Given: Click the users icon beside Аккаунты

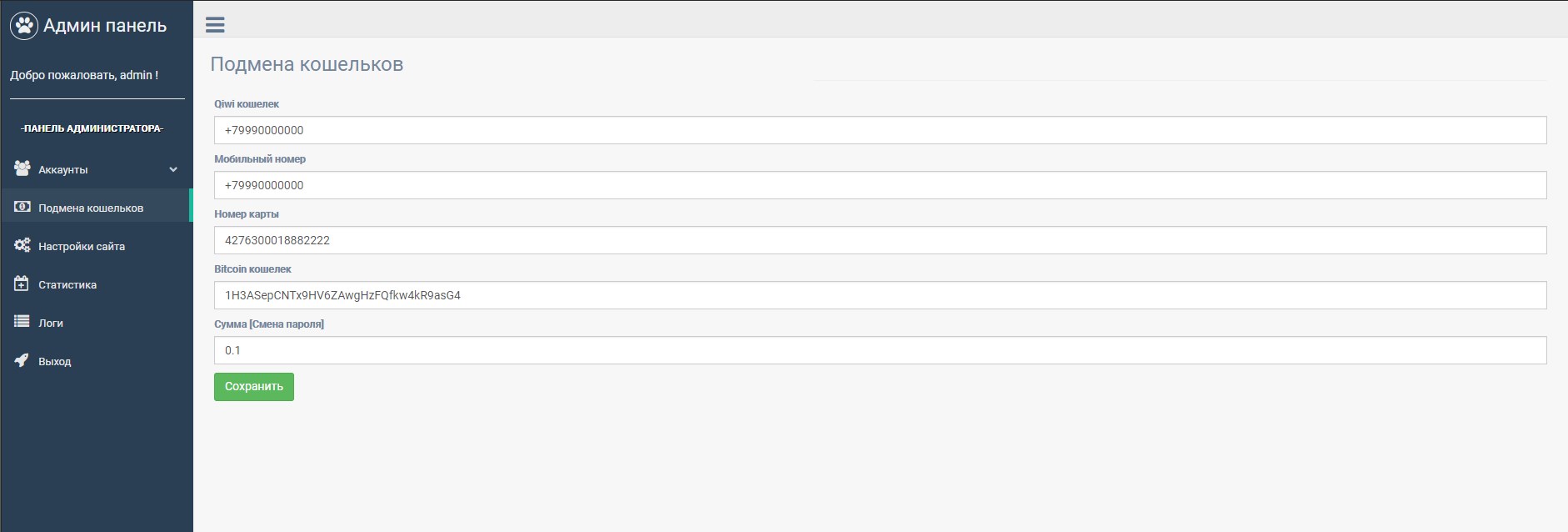Looking at the screenshot, I should click(22, 168).
